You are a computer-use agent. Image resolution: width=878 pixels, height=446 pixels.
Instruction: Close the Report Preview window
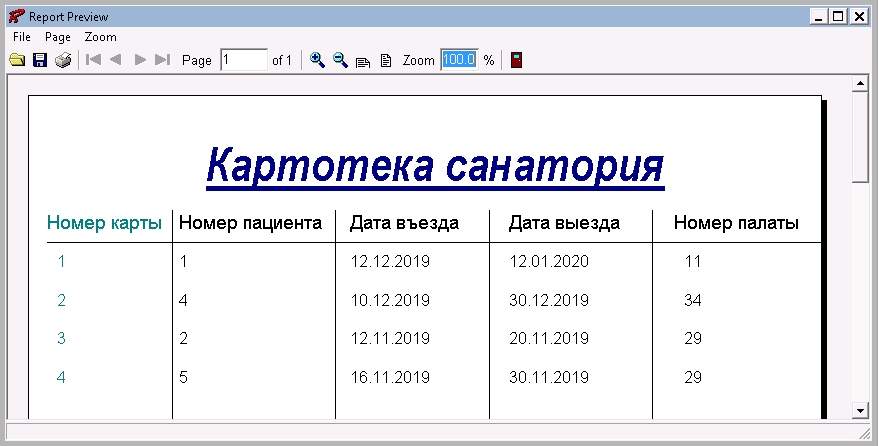(859, 17)
